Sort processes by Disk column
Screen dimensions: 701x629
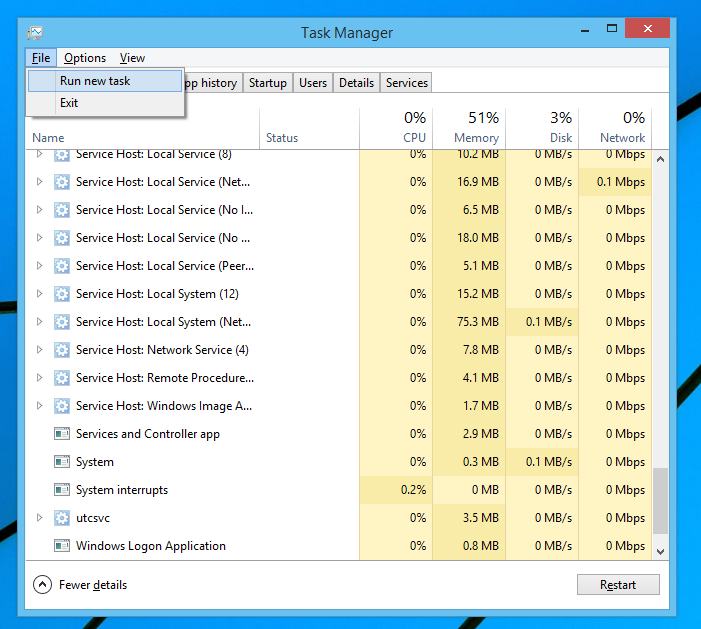(x=542, y=128)
